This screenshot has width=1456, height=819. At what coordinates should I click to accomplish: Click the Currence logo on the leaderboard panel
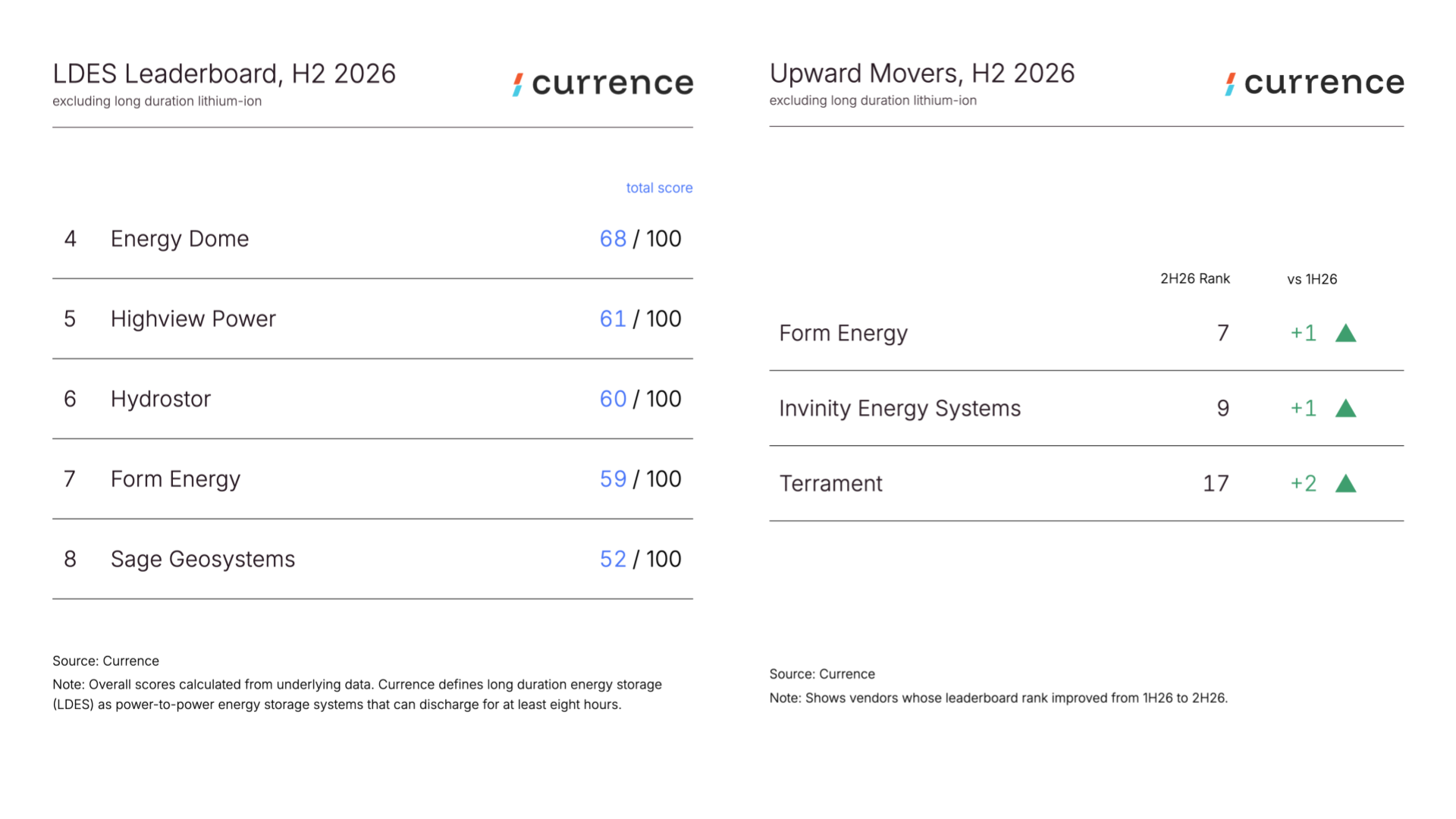(x=603, y=83)
